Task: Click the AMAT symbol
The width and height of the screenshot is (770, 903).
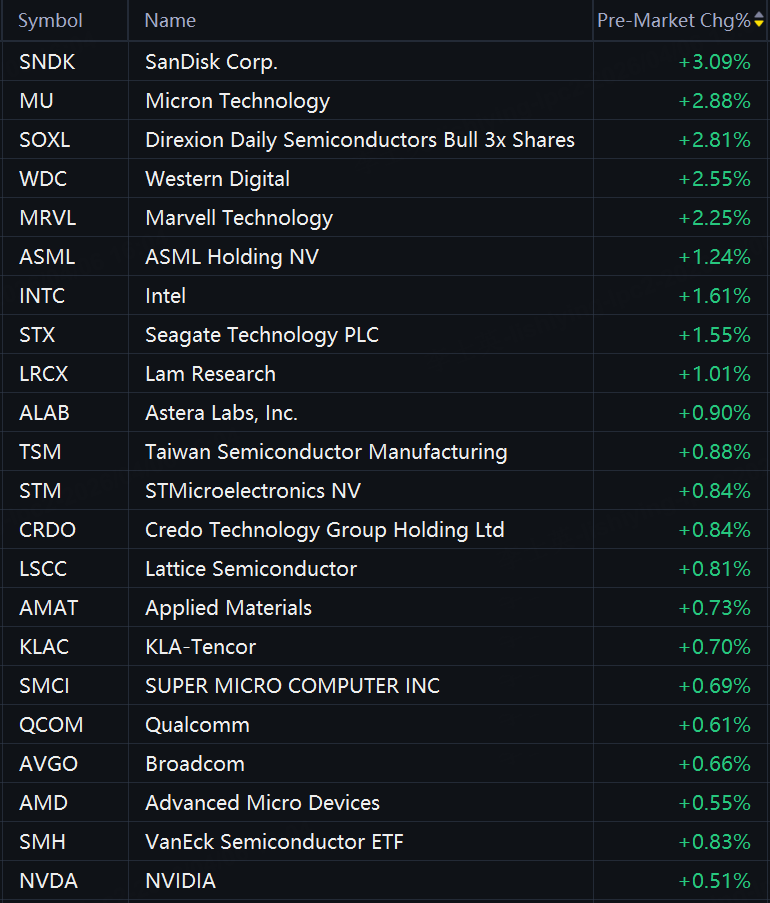Action: (x=48, y=608)
